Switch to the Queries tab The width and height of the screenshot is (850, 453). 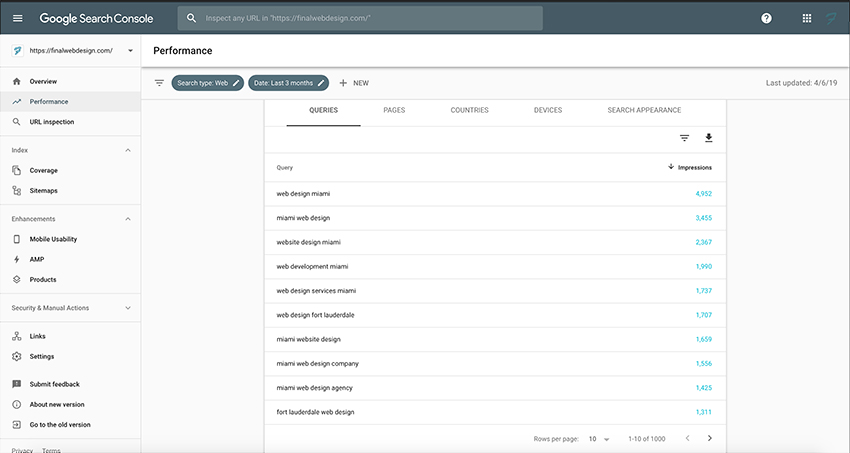coord(324,110)
